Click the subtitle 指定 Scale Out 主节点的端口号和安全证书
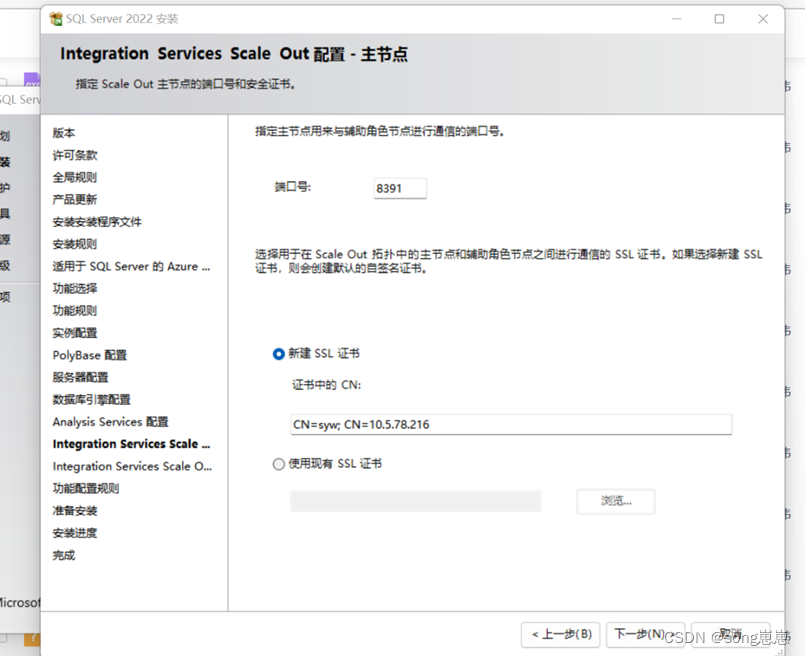 click(x=186, y=84)
